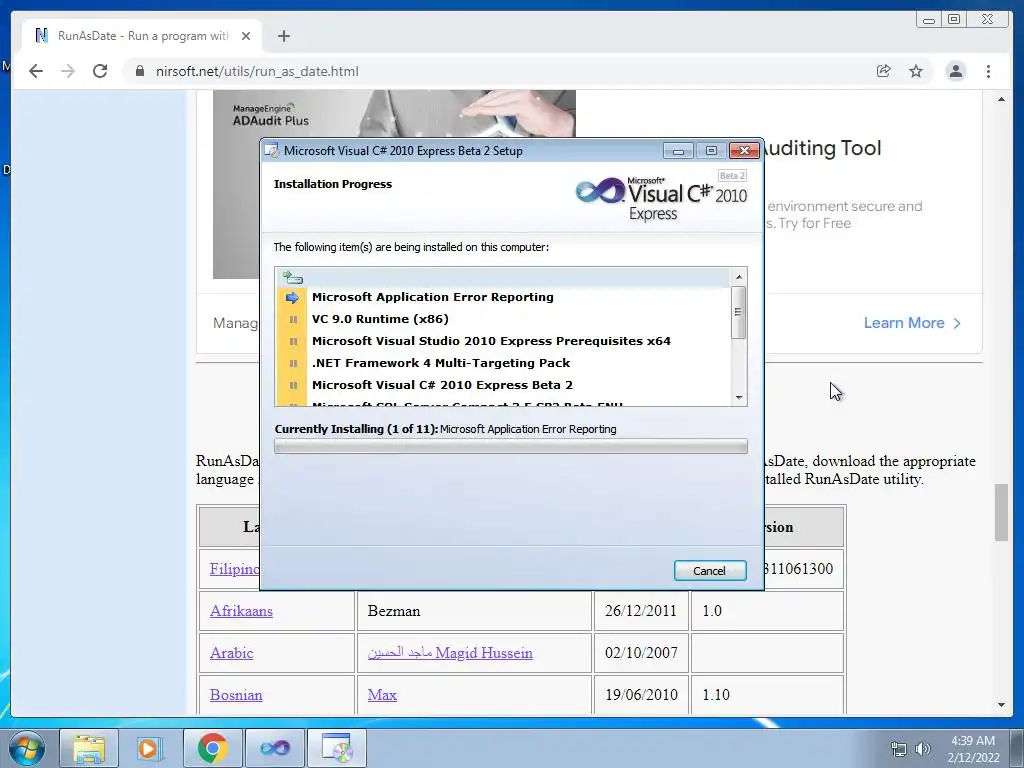Click the Setup dialog title bar icon
This screenshot has width=1024, height=768.
tap(272, 151)
